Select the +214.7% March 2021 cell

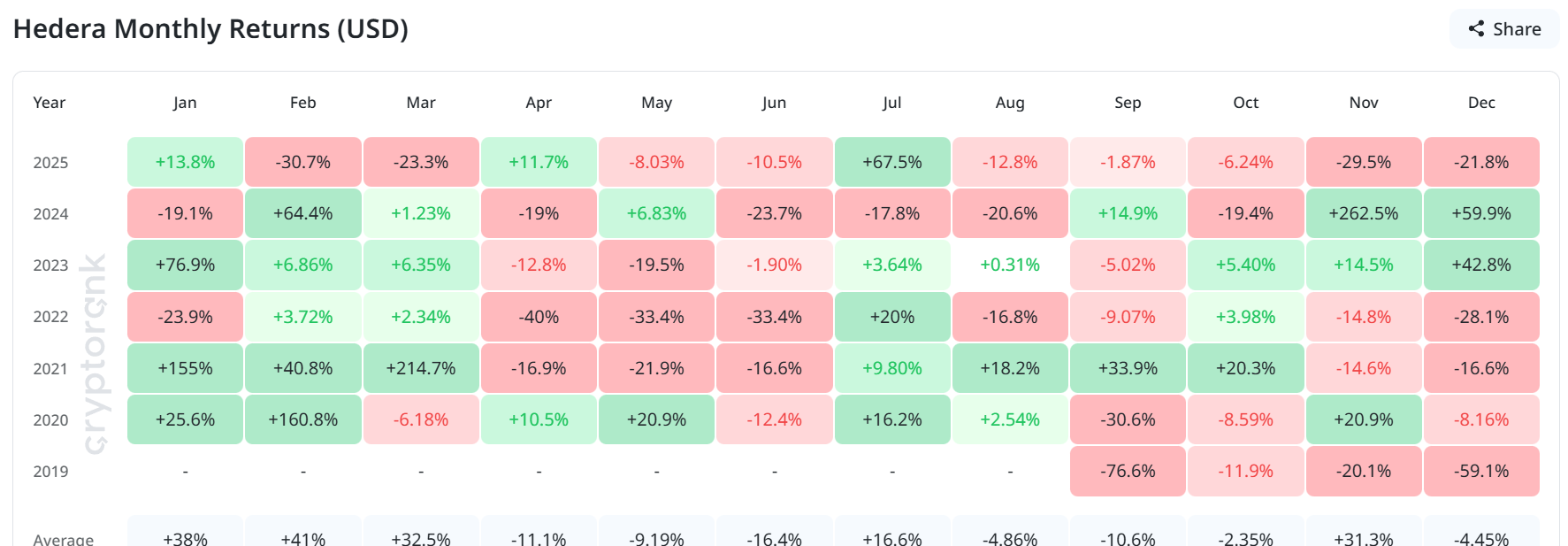click(x=421, y=368)
